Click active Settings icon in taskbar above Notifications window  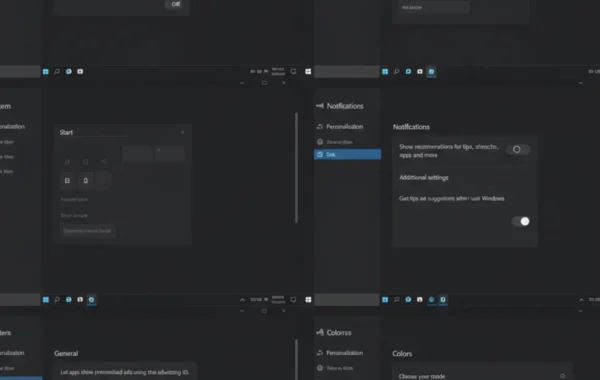click(431, 72)
